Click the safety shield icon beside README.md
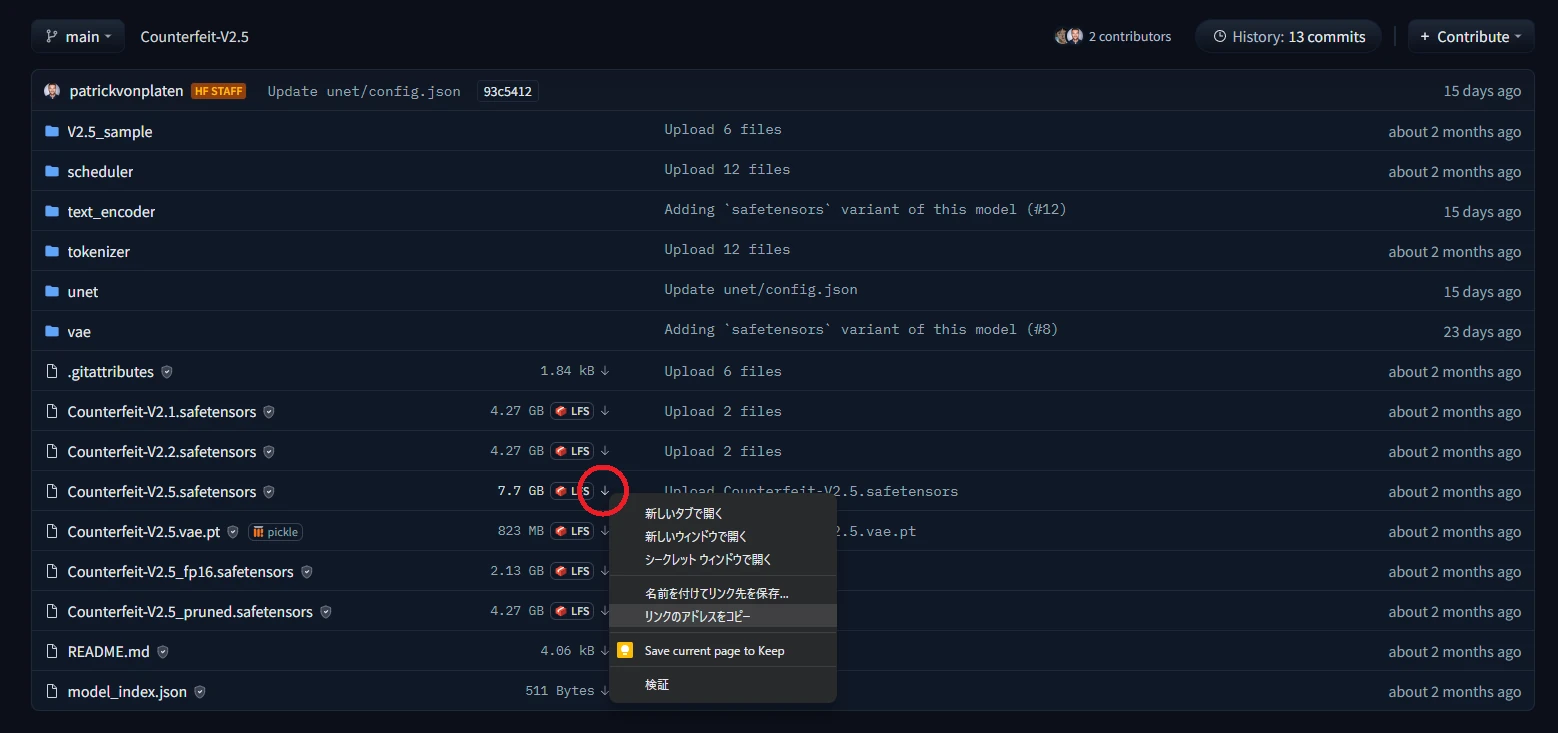This screenshot has height=733, width=1558. coord(163,652)
